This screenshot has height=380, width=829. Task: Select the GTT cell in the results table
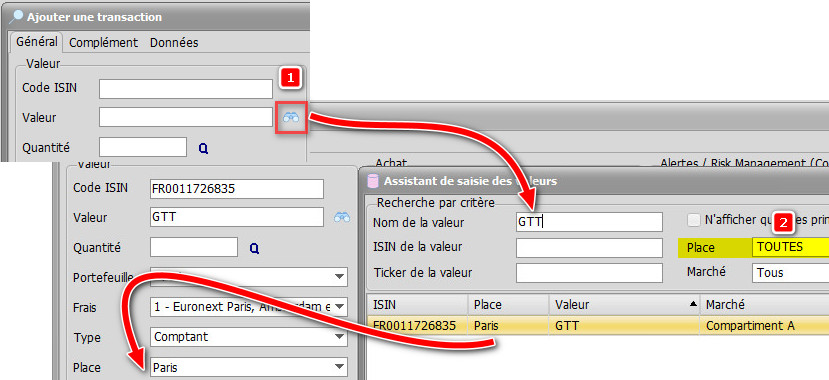click(624, 326)
